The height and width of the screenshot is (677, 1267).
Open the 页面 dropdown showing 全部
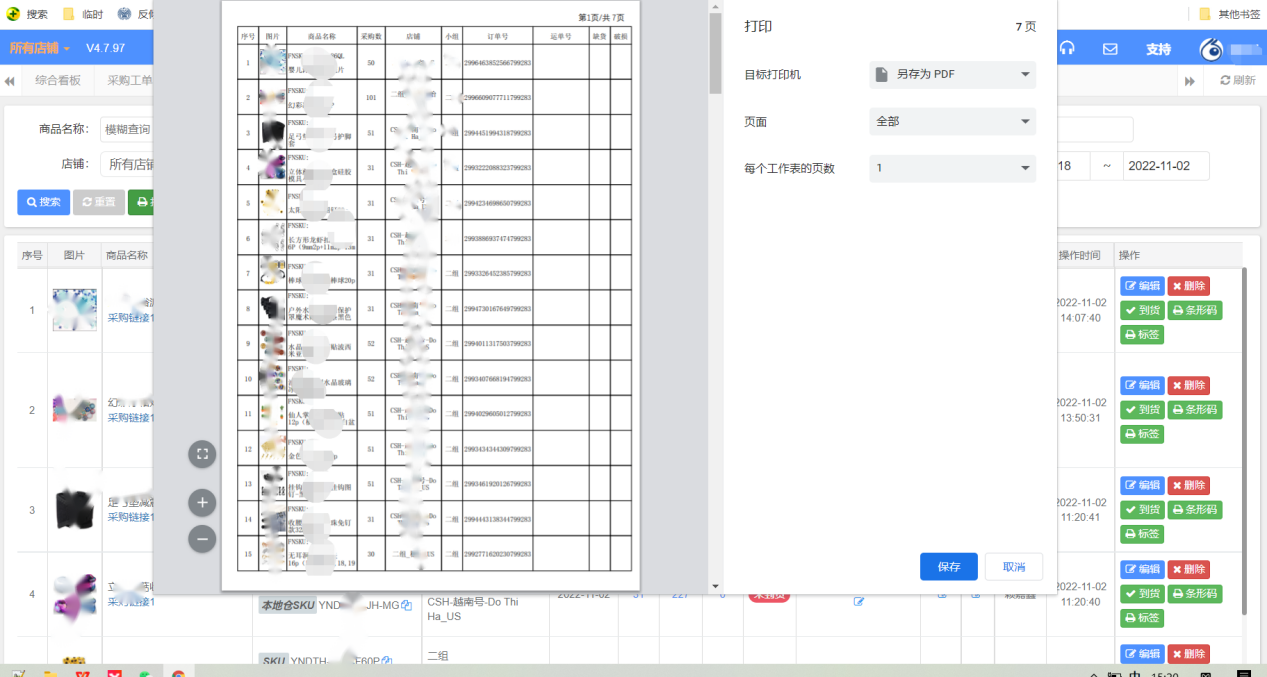951,120
